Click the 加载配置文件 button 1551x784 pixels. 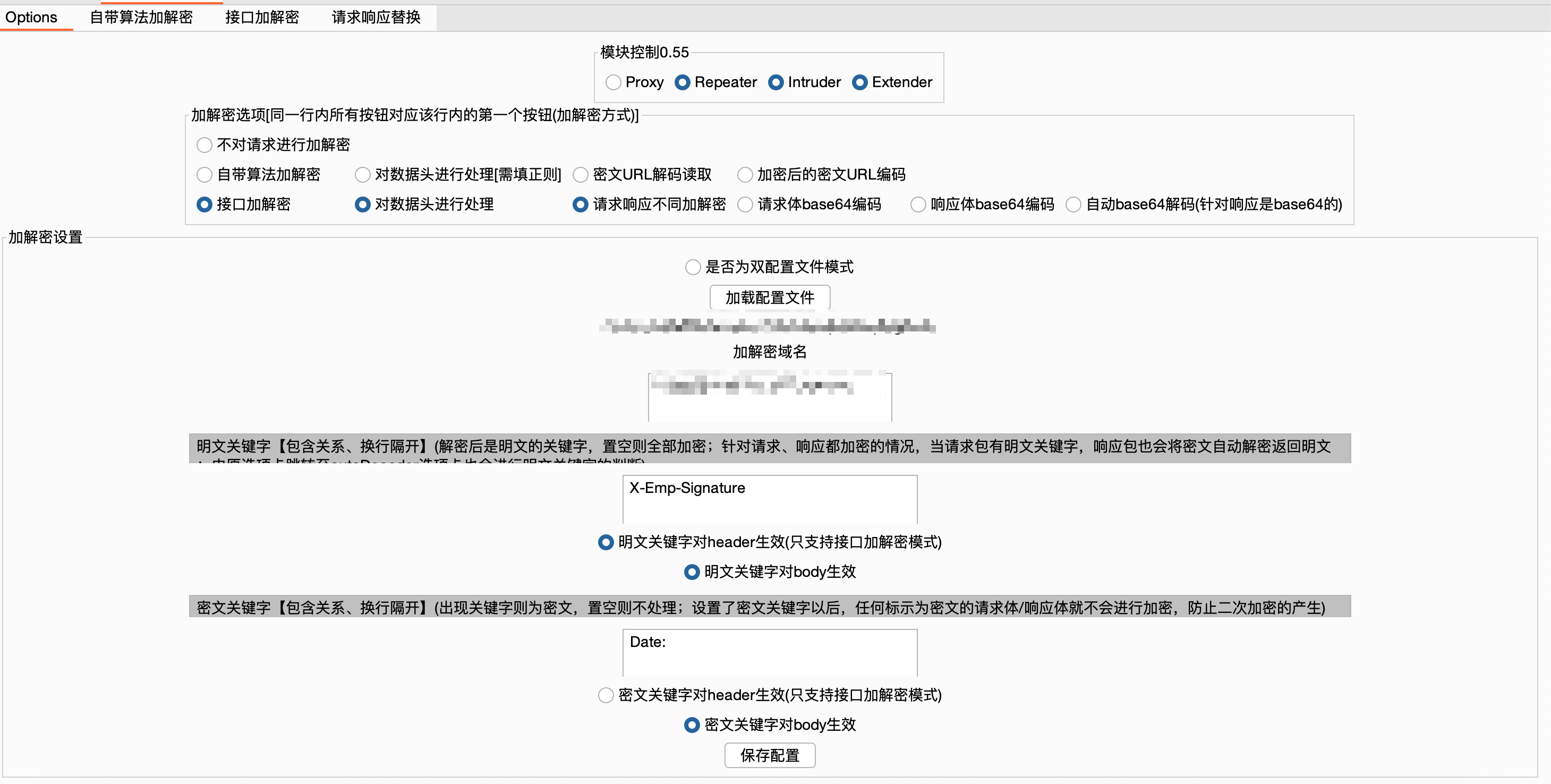tap(770, 297)
